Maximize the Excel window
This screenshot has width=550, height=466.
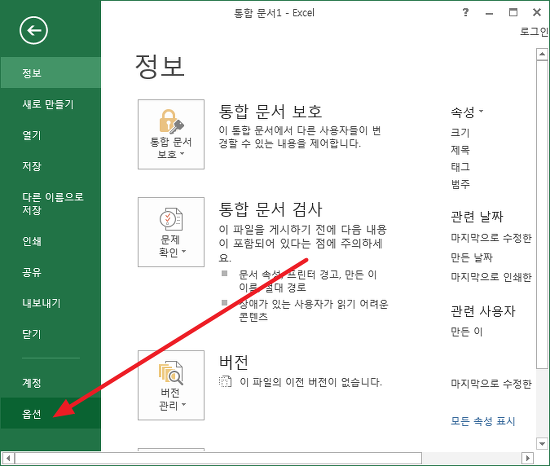pos(513,13)
